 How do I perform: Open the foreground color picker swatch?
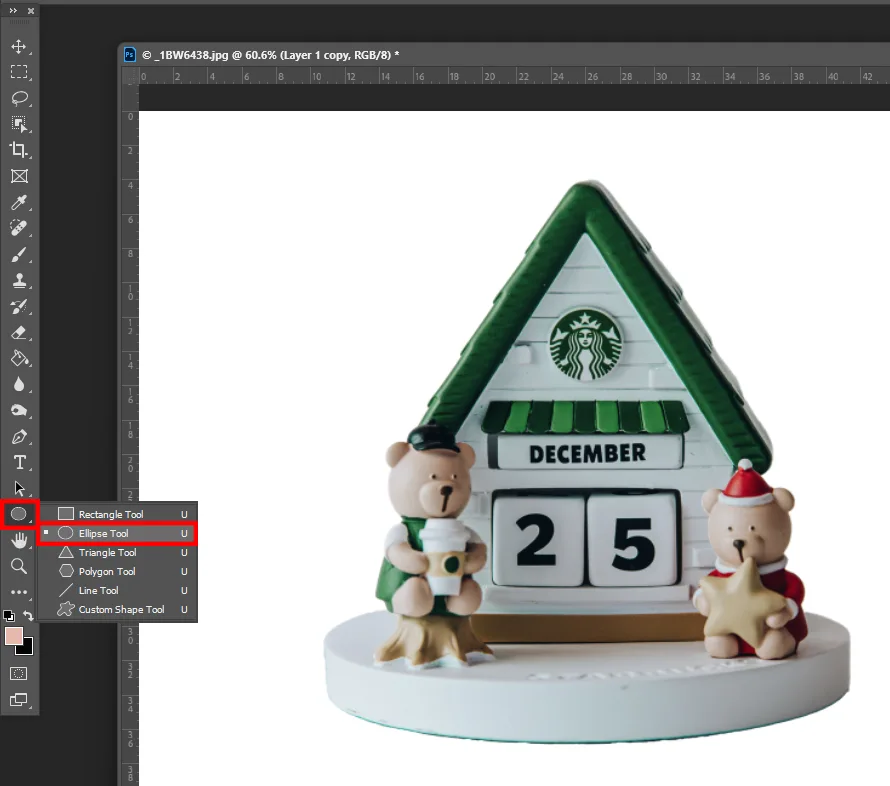click(13, 636)
